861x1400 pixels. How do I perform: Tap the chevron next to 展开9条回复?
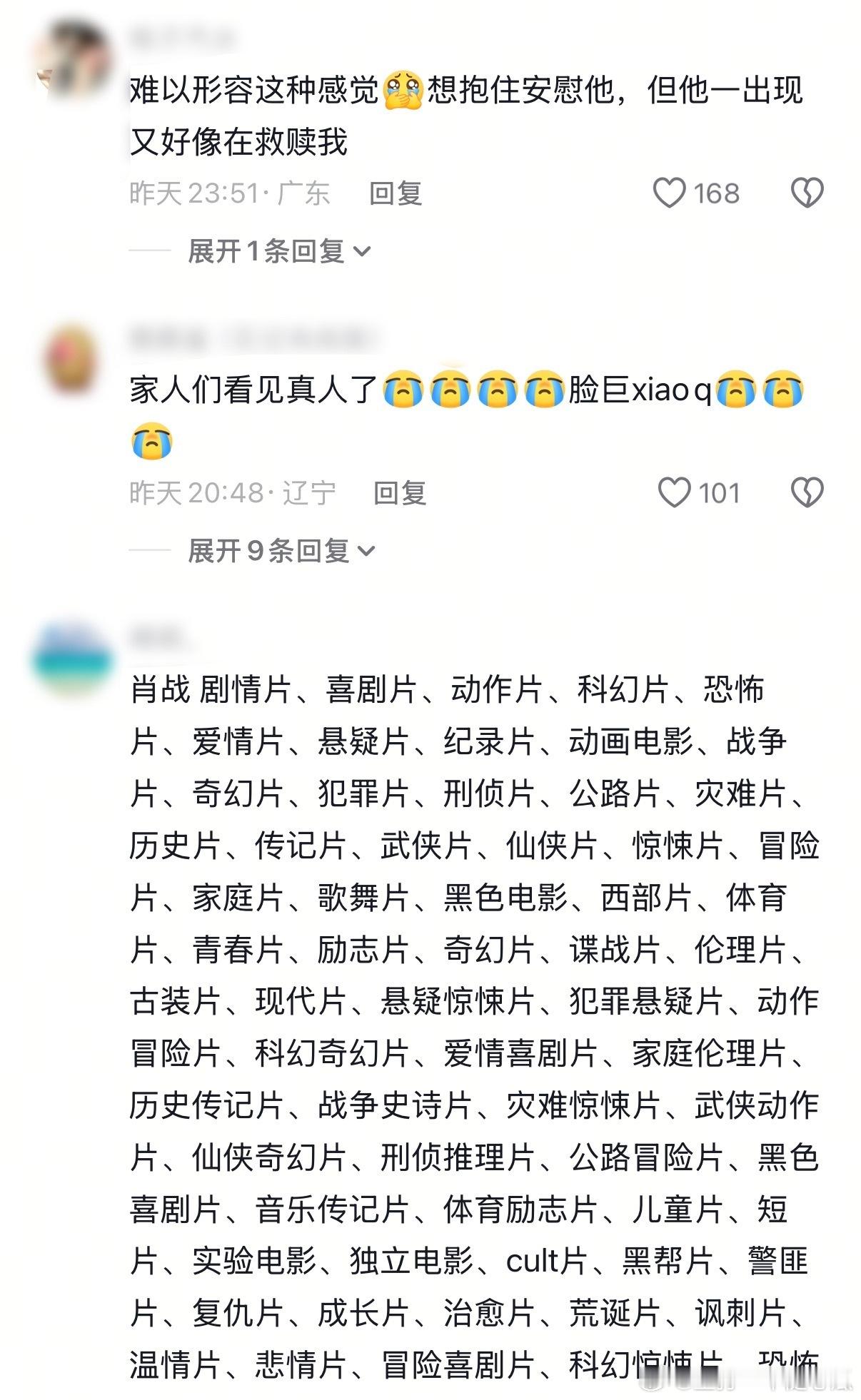pos(366,551)
